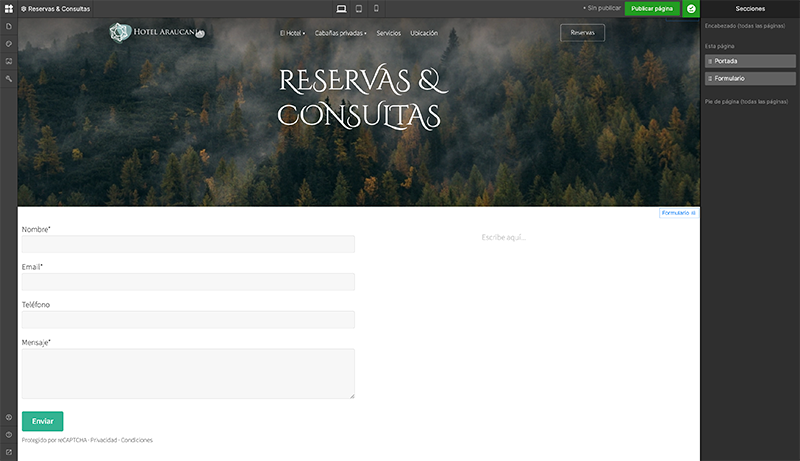This screenshot has height=461, width=800.
Task: Click into the Mensaje text area
Action: (x=188, y=373)
